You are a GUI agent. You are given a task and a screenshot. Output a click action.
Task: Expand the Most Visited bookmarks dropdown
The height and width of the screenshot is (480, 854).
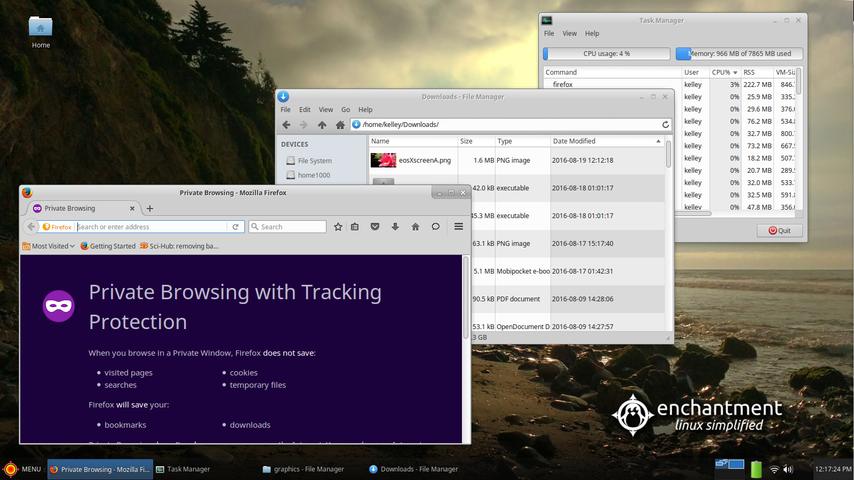[53, 246]
